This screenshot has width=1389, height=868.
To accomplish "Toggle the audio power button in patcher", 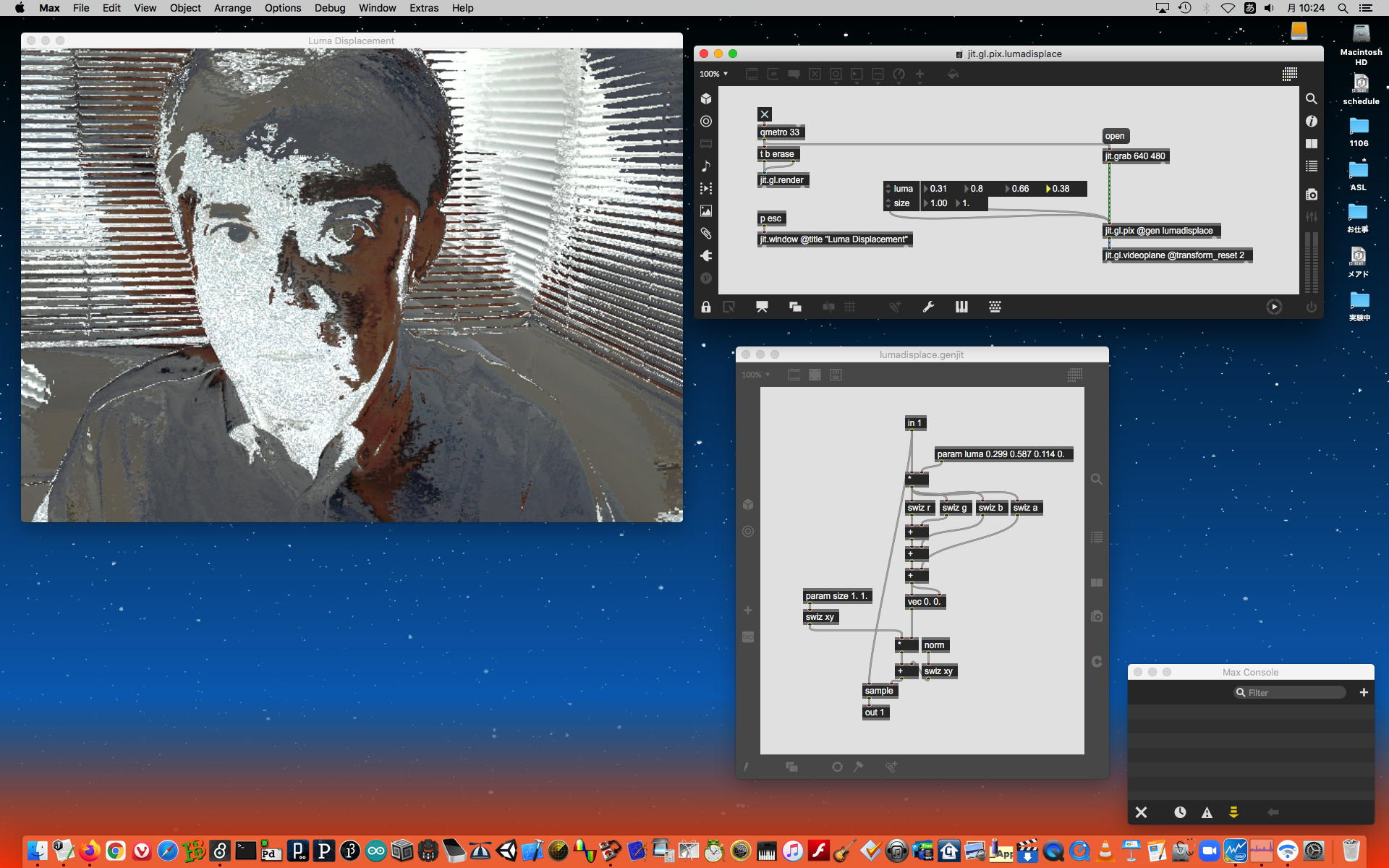I will click(x=1311, y=307).
